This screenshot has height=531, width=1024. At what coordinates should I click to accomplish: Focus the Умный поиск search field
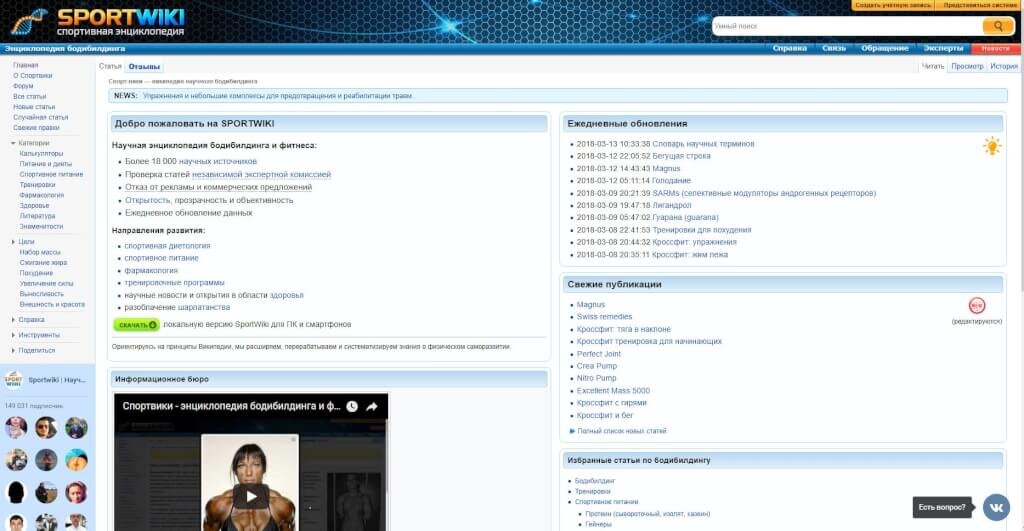coord(847,26)
